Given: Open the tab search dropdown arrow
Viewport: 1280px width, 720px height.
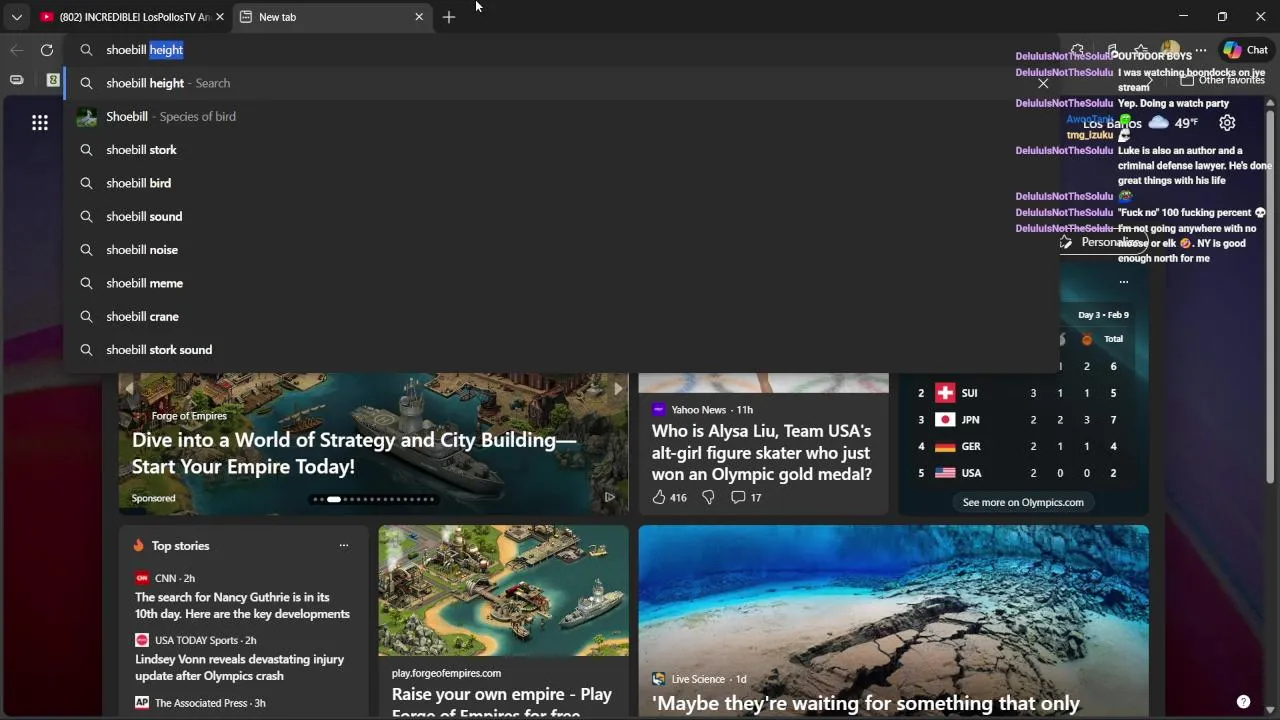Looking at the screenshot, I should coord(16,17).
